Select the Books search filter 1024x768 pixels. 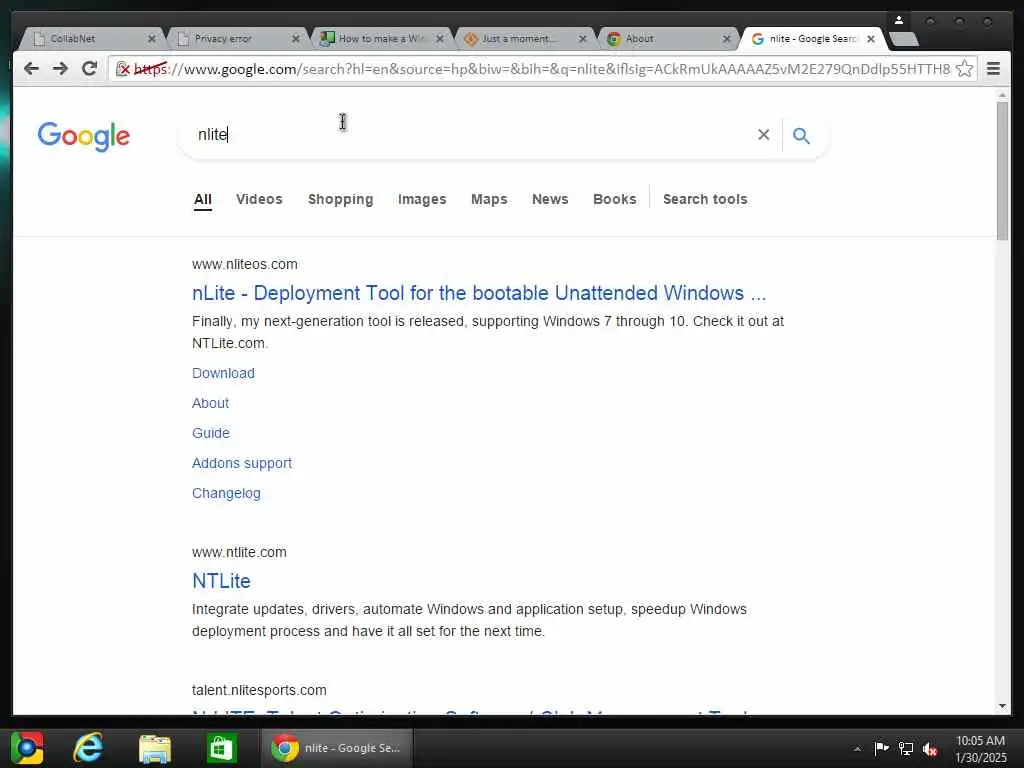pyautogui.click(x=615, y=199)
